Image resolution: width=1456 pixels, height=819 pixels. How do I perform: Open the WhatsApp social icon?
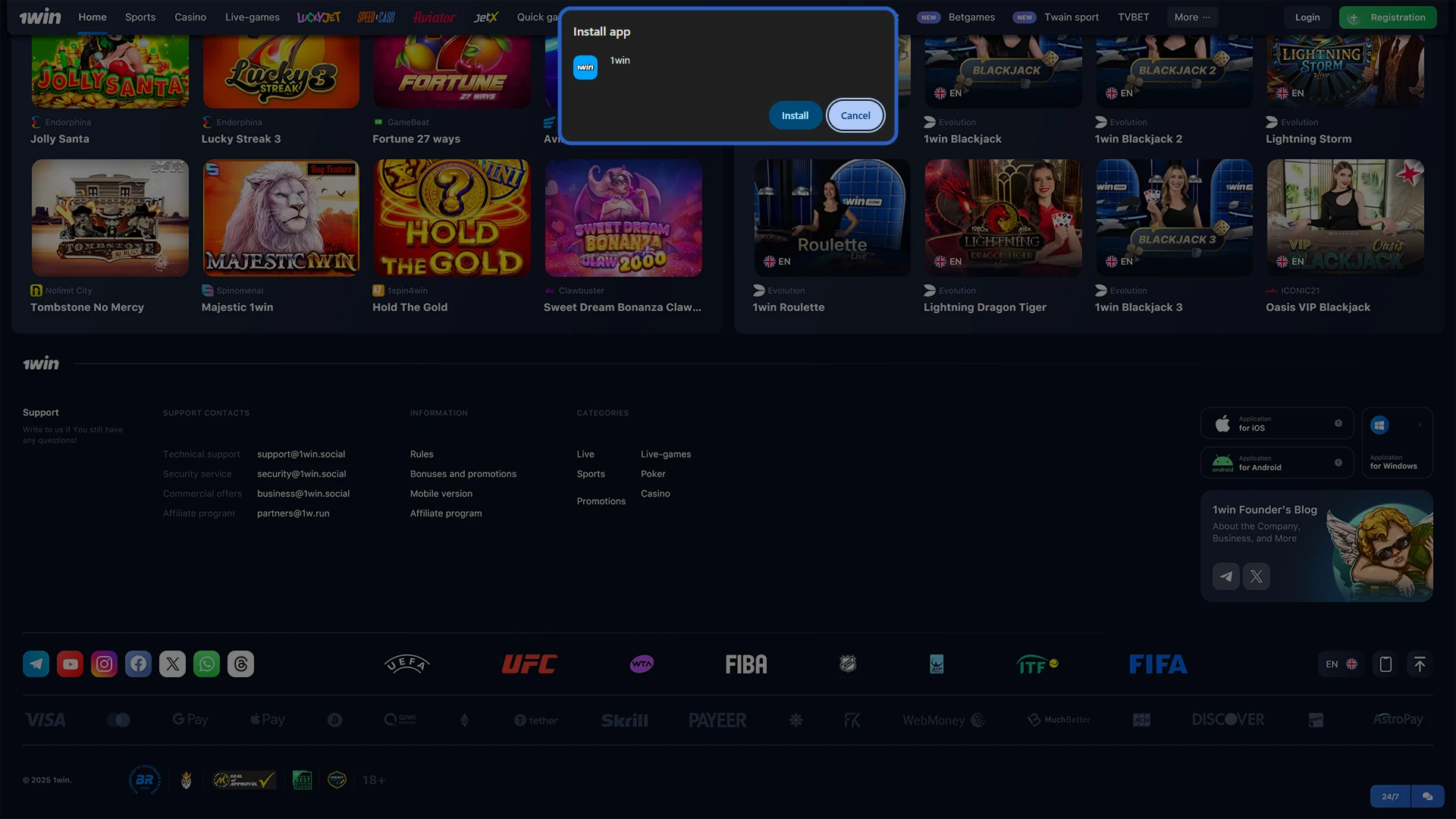pos(206,664)
